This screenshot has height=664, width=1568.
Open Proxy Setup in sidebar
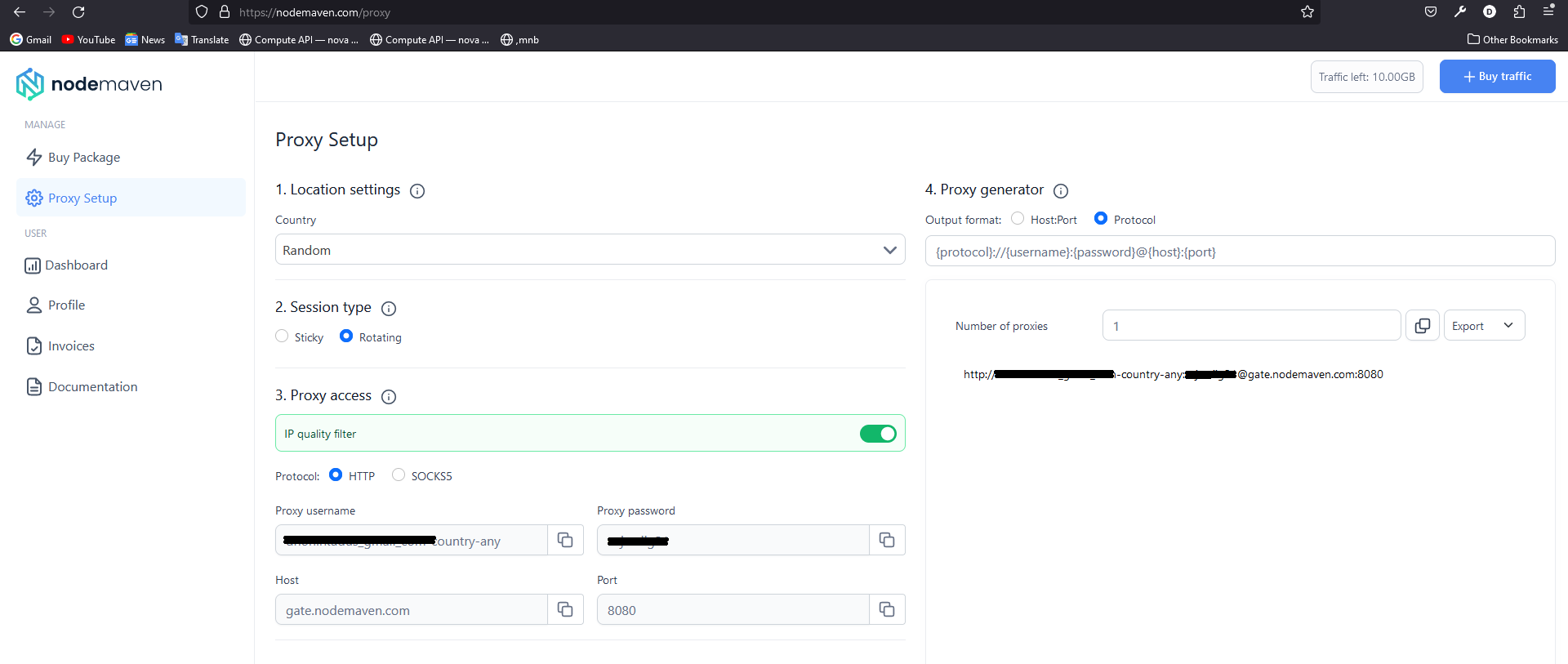coord(131,198)
